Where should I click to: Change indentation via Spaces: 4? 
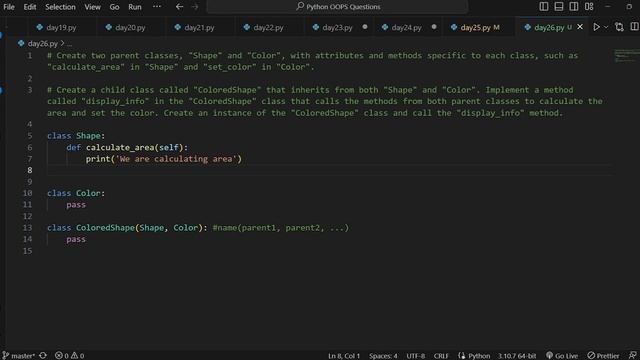coord(383,356)
